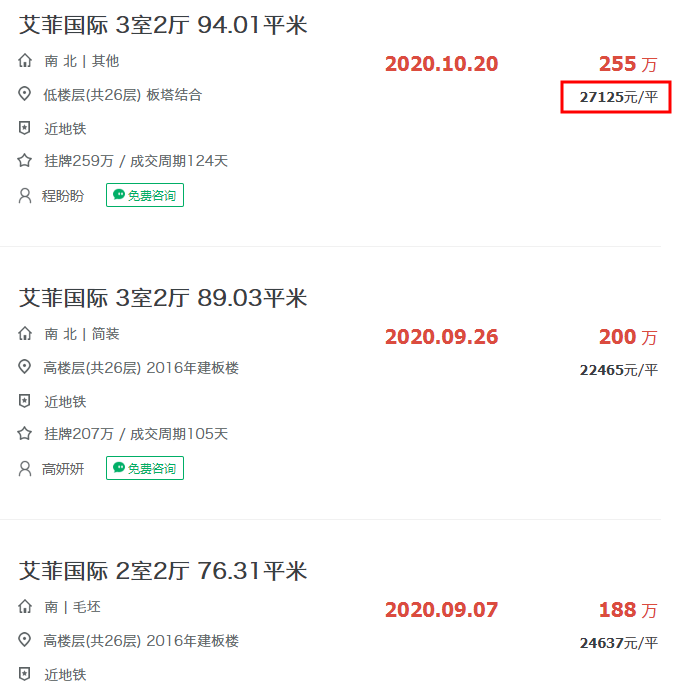Click agent name 程盼盼
The image size is (684, 685).
[x=63, y=196]
